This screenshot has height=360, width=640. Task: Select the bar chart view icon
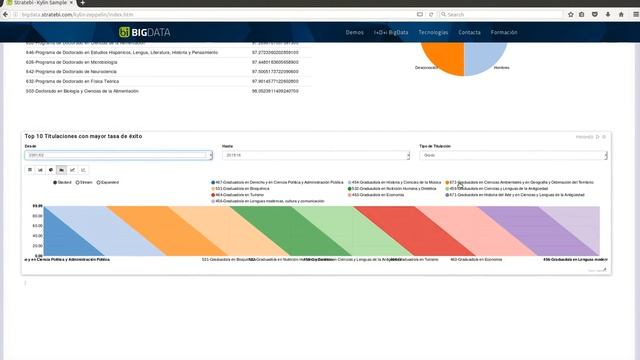click(40, 170)
